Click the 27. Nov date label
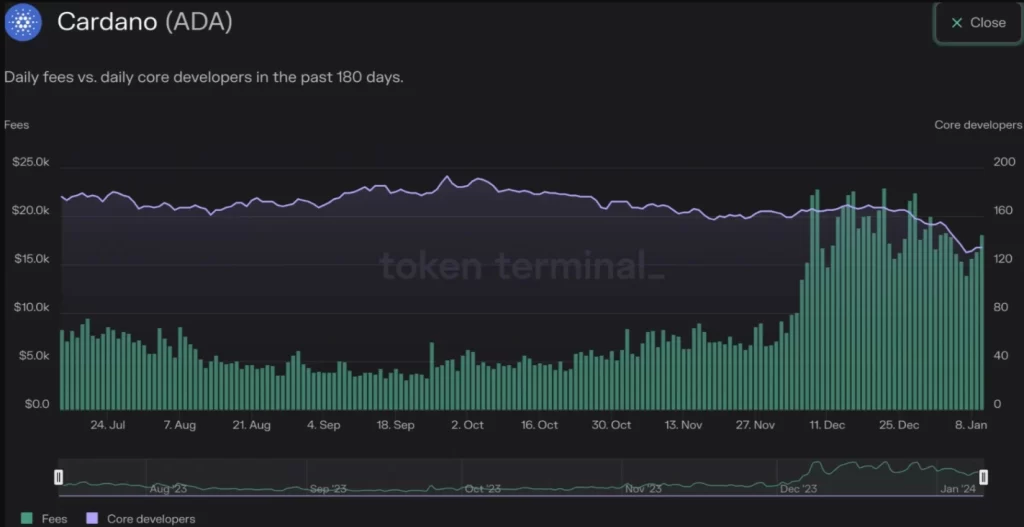The image size is (1024, 527). tap(756, 424)
